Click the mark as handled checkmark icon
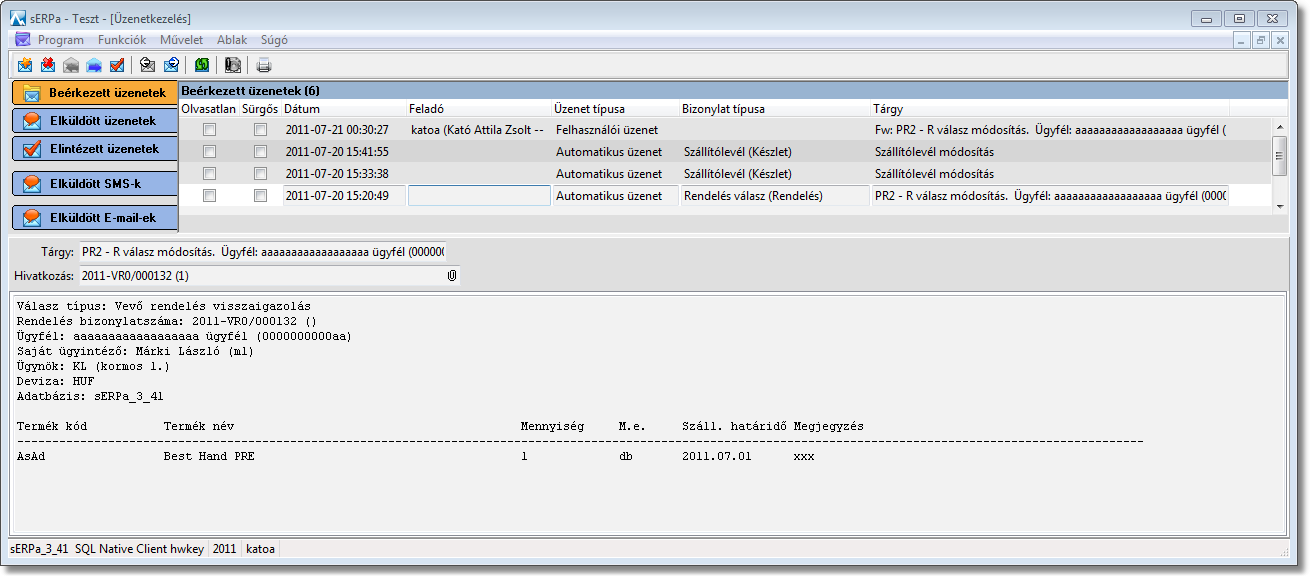Screen dimensions: 1310x578 point(117,66)
